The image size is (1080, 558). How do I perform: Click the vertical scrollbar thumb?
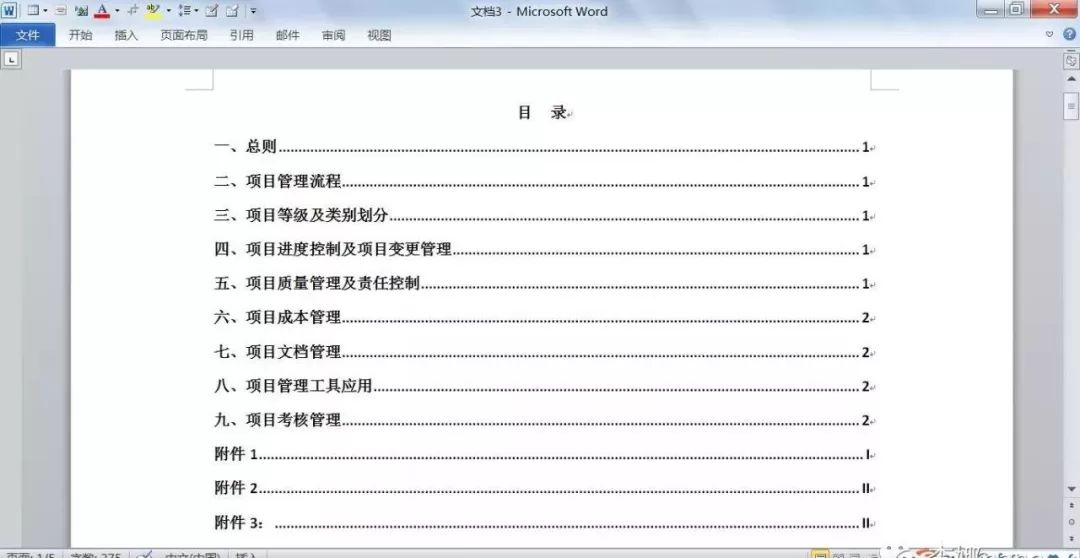(x=1071, y=107)
